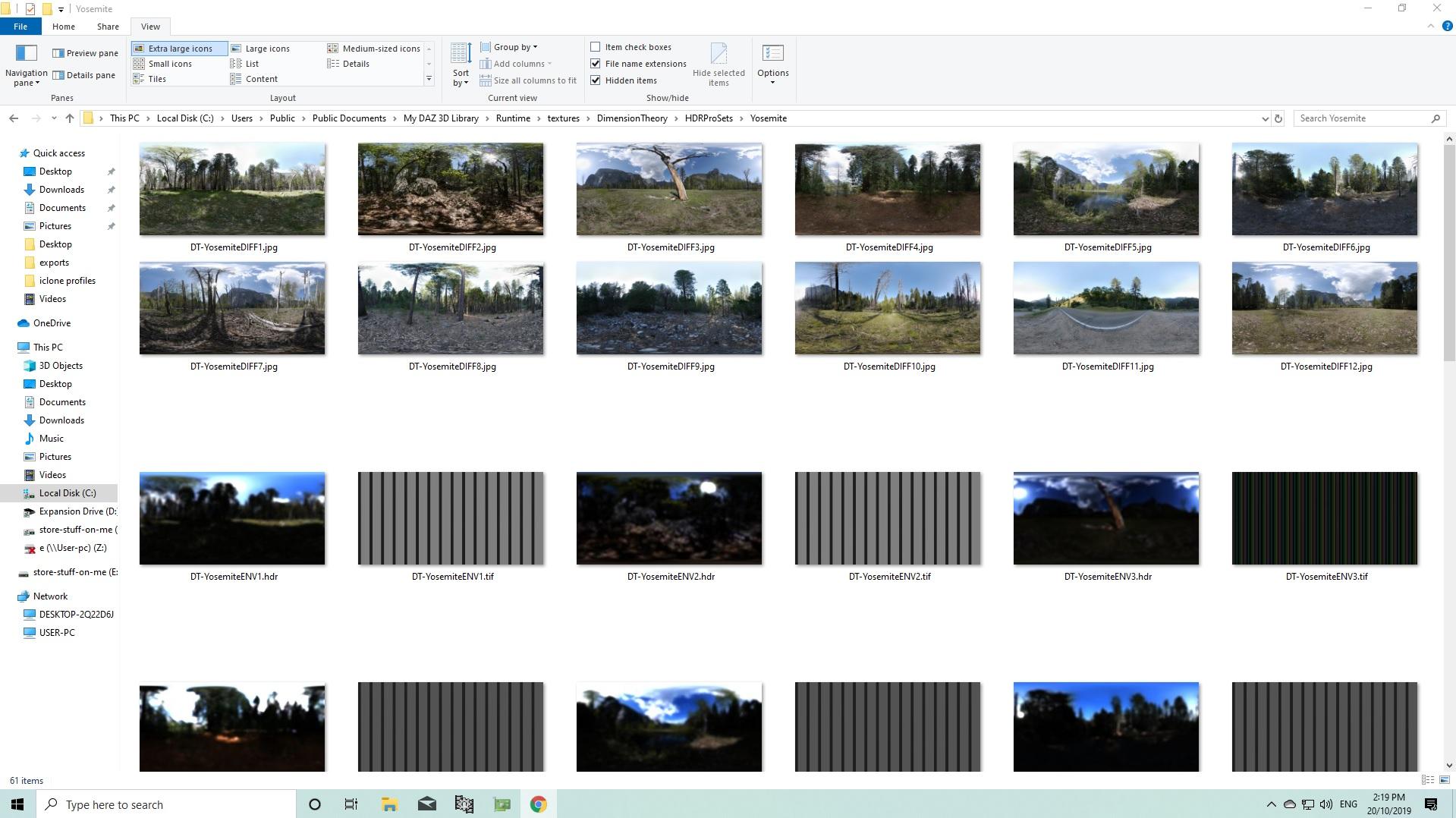Viewport: 1456px width, 818px height.
Task: Open folder Options
Action: (x=773, y=65)
